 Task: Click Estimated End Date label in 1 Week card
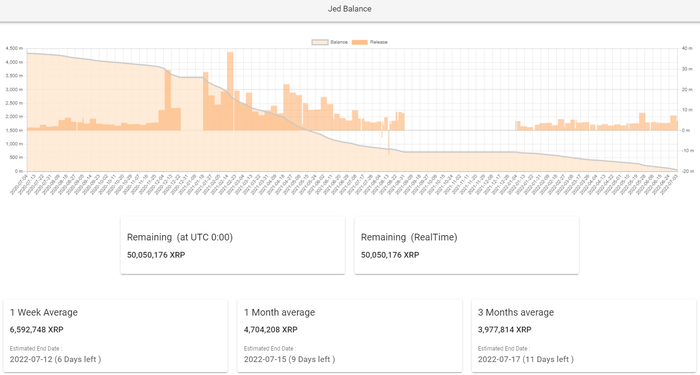[x=36, y=349]
